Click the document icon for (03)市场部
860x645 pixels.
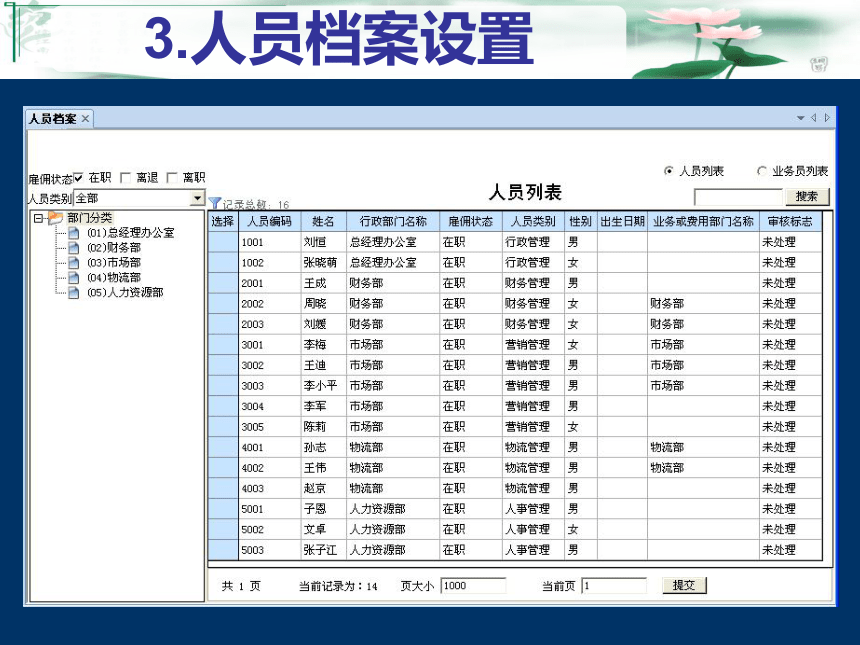coord(74,263)
